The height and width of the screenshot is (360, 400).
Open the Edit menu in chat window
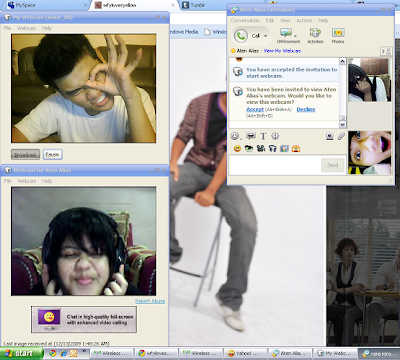270,20
